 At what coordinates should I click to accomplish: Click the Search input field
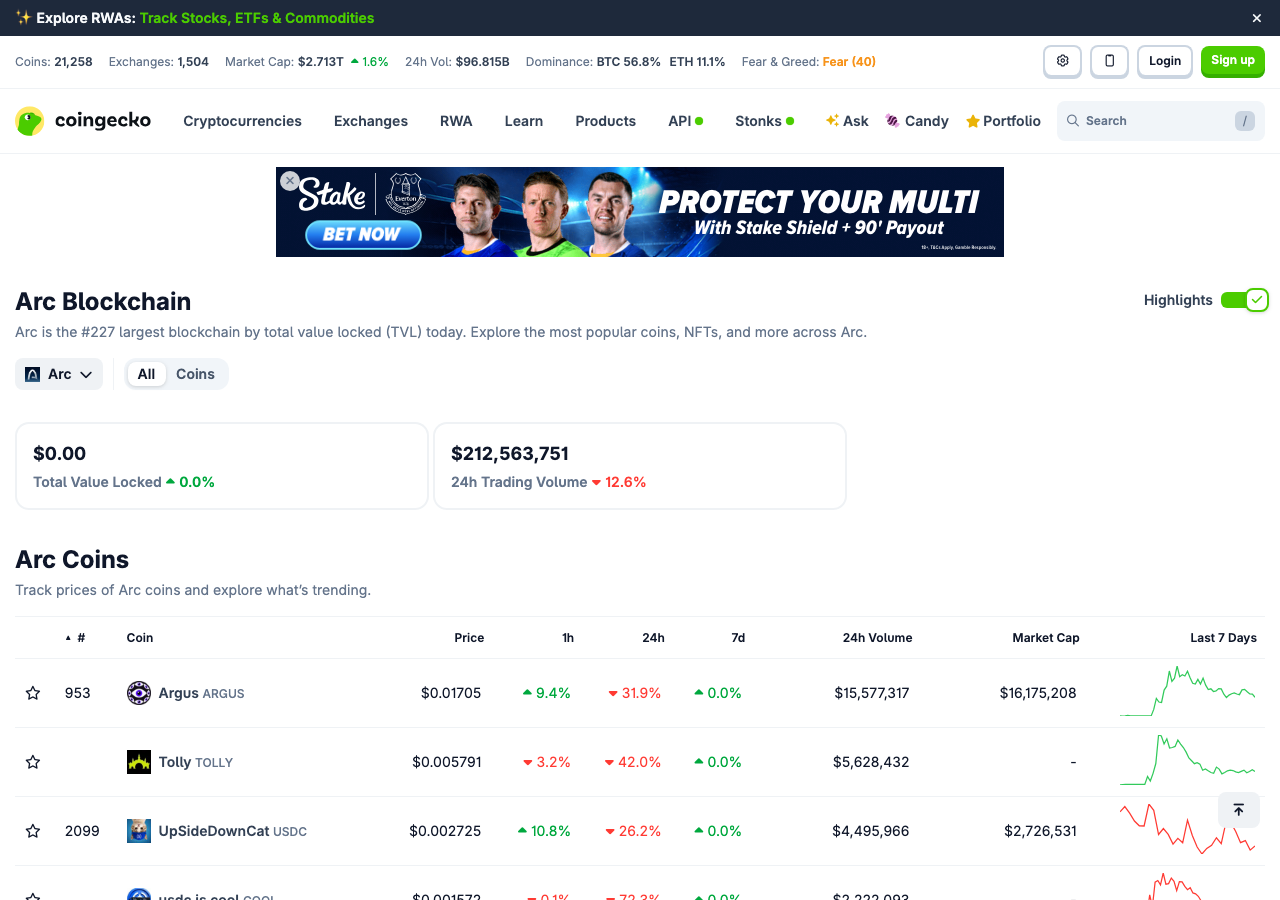tap(1160, 121)
